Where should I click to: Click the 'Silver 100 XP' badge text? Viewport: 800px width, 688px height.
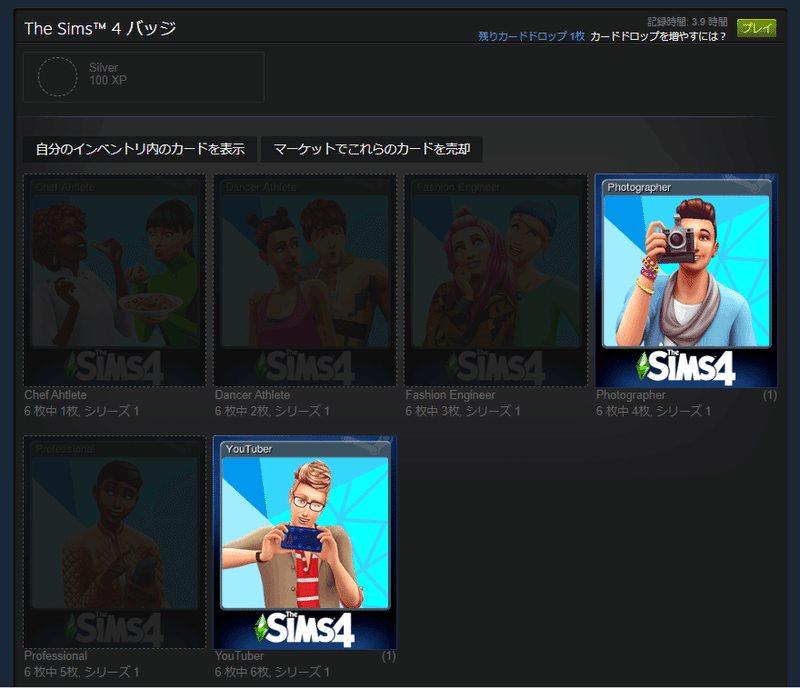pyautogui.click(x=108, y=74)
